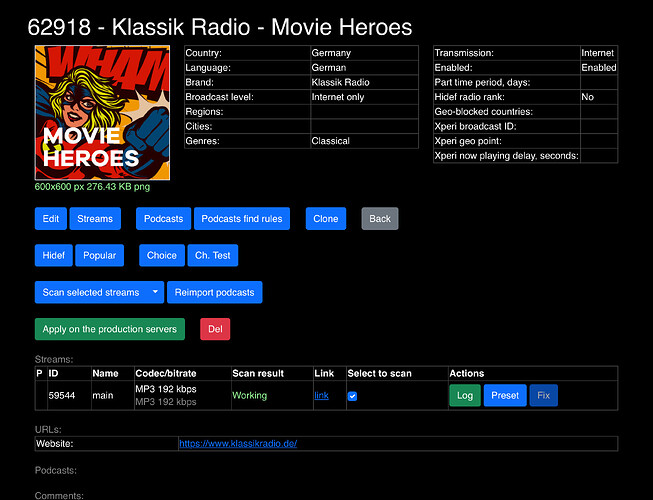
Task: Click the 'Enabled' status value
Action: point(599,68)
